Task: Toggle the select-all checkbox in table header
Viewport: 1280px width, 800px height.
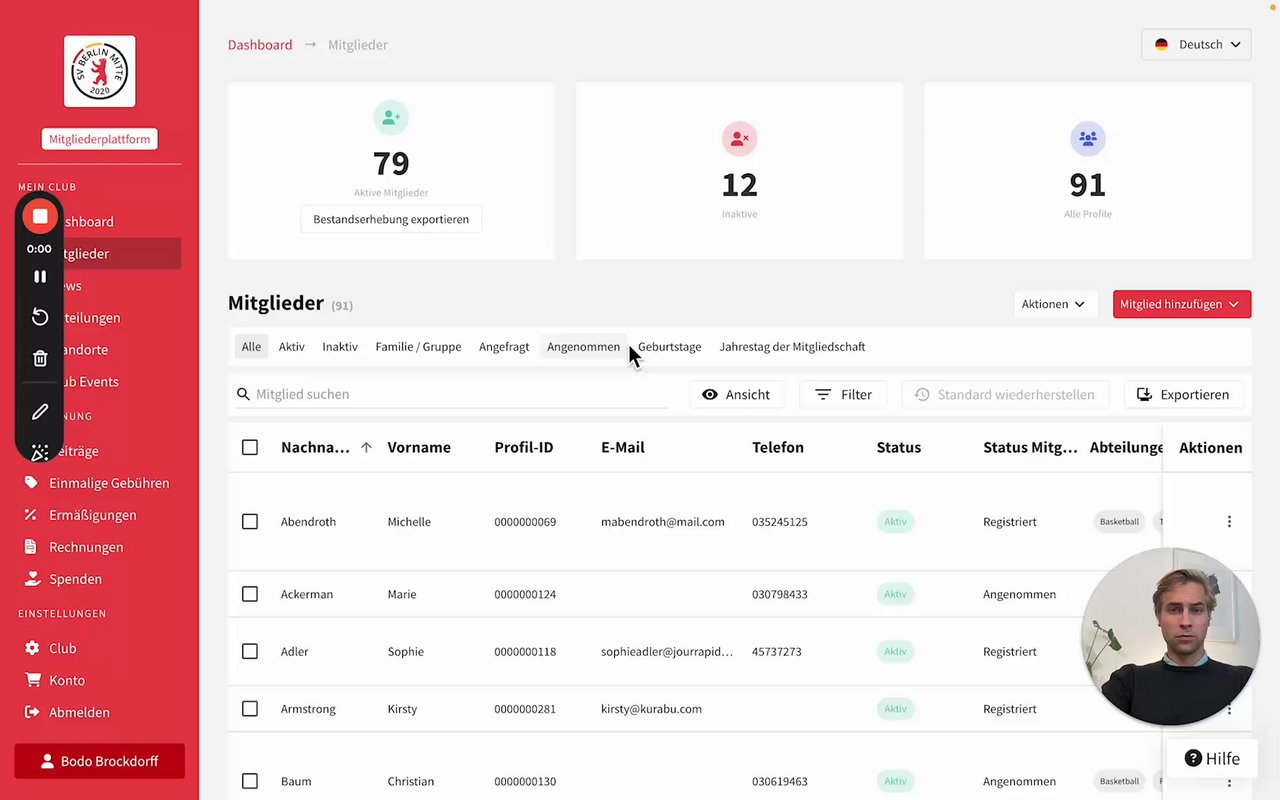Action: 250,448
